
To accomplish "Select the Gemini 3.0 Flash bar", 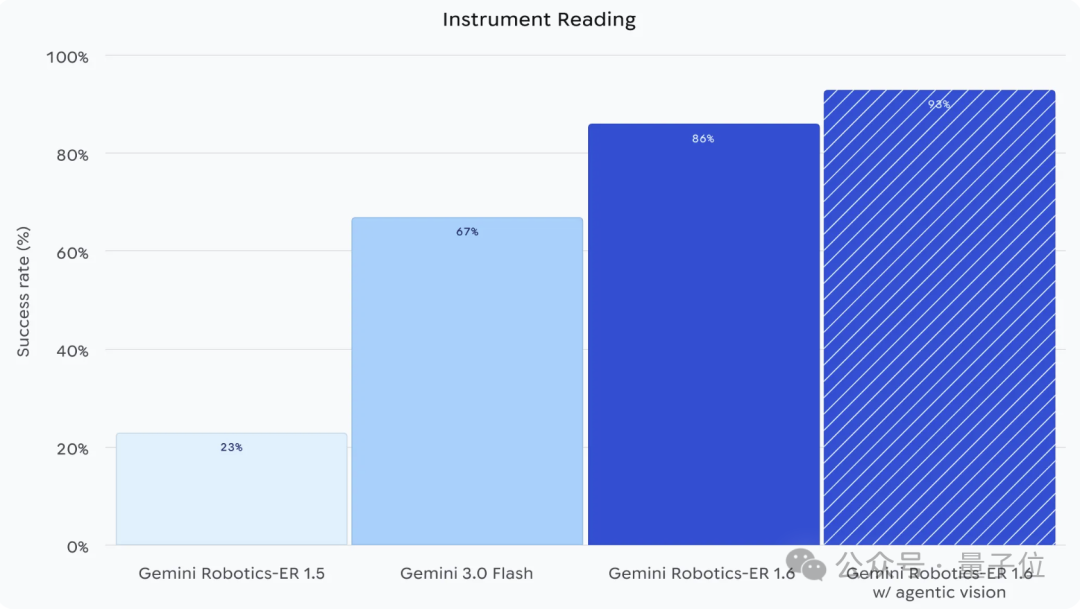I will [467, 400].
